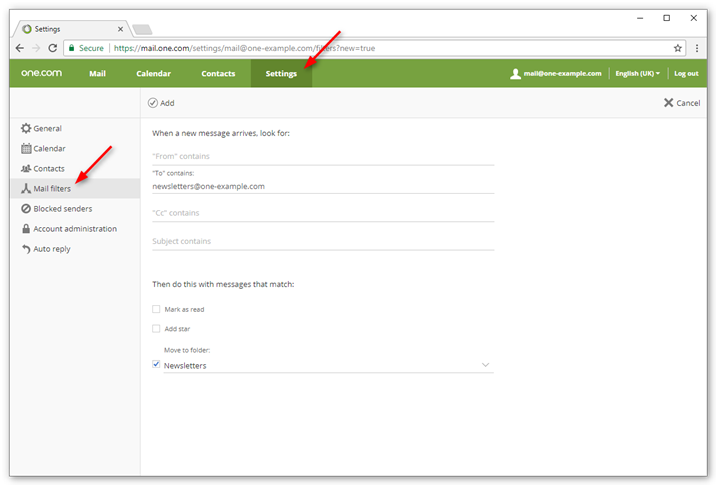Click the Add filter button label
Viewport: 716px width, 485px height.
coord(167,103)
